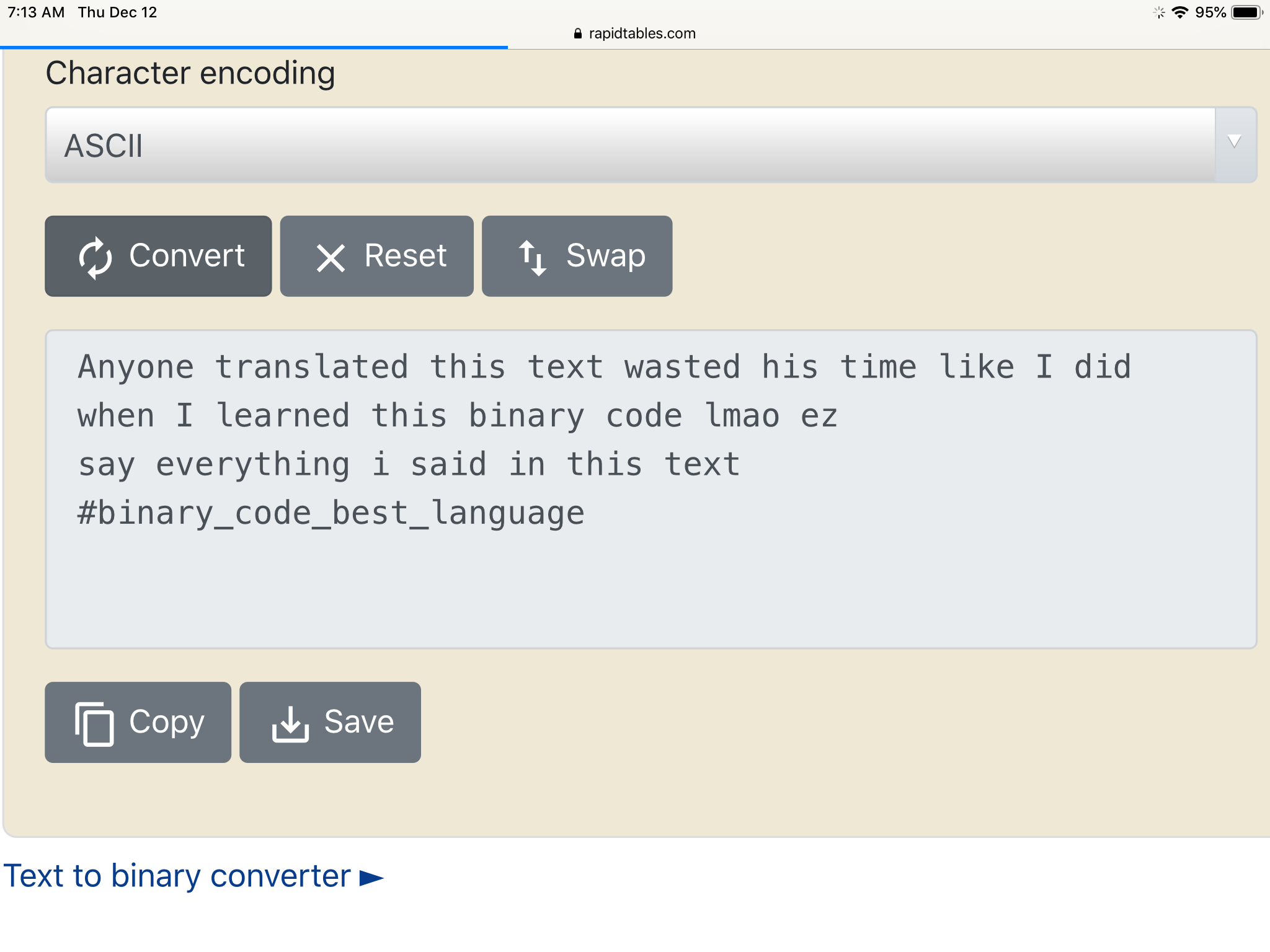Click inside the translated text output area
Screen dimensions: 1270x952
coord(651,489)
